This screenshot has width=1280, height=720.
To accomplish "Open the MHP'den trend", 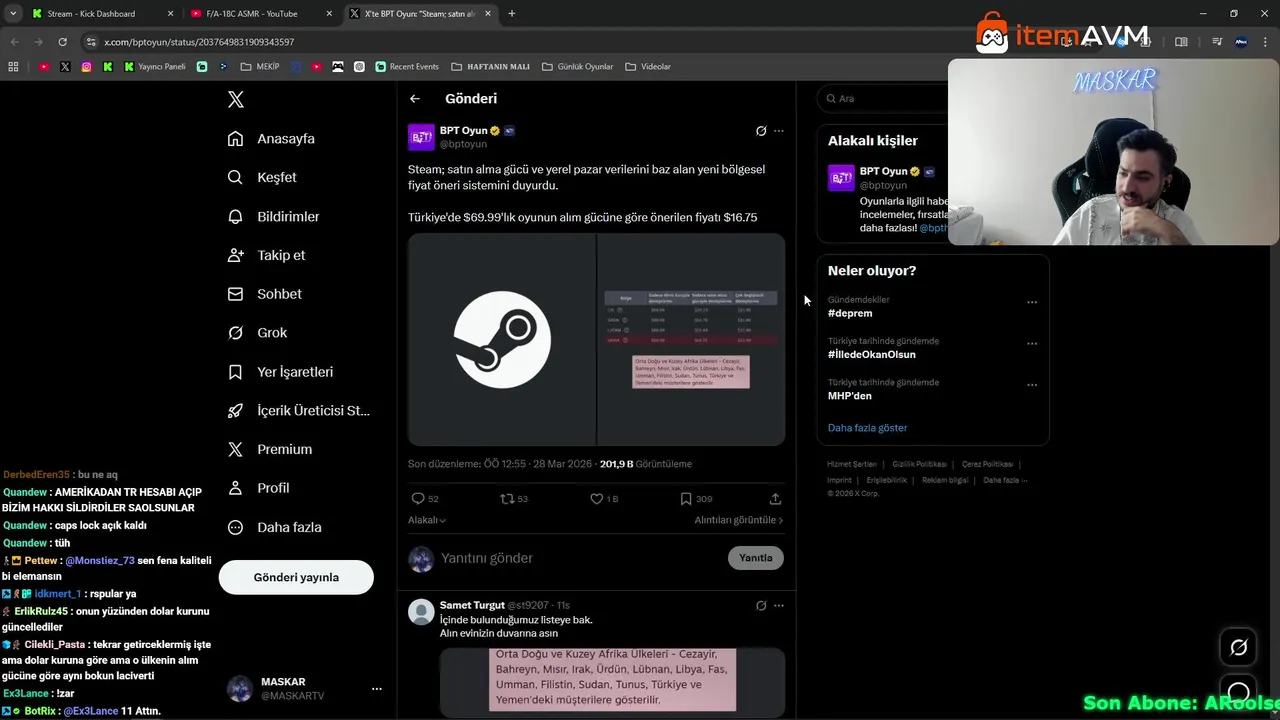I will click(x=850, y=396).
